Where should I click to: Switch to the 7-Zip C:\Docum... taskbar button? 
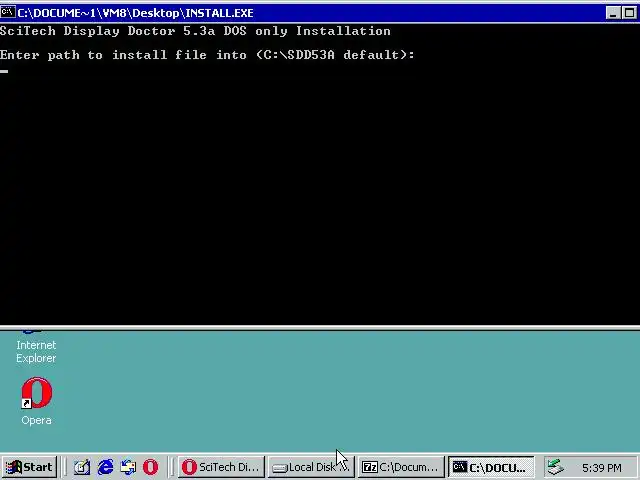(401, 467)
